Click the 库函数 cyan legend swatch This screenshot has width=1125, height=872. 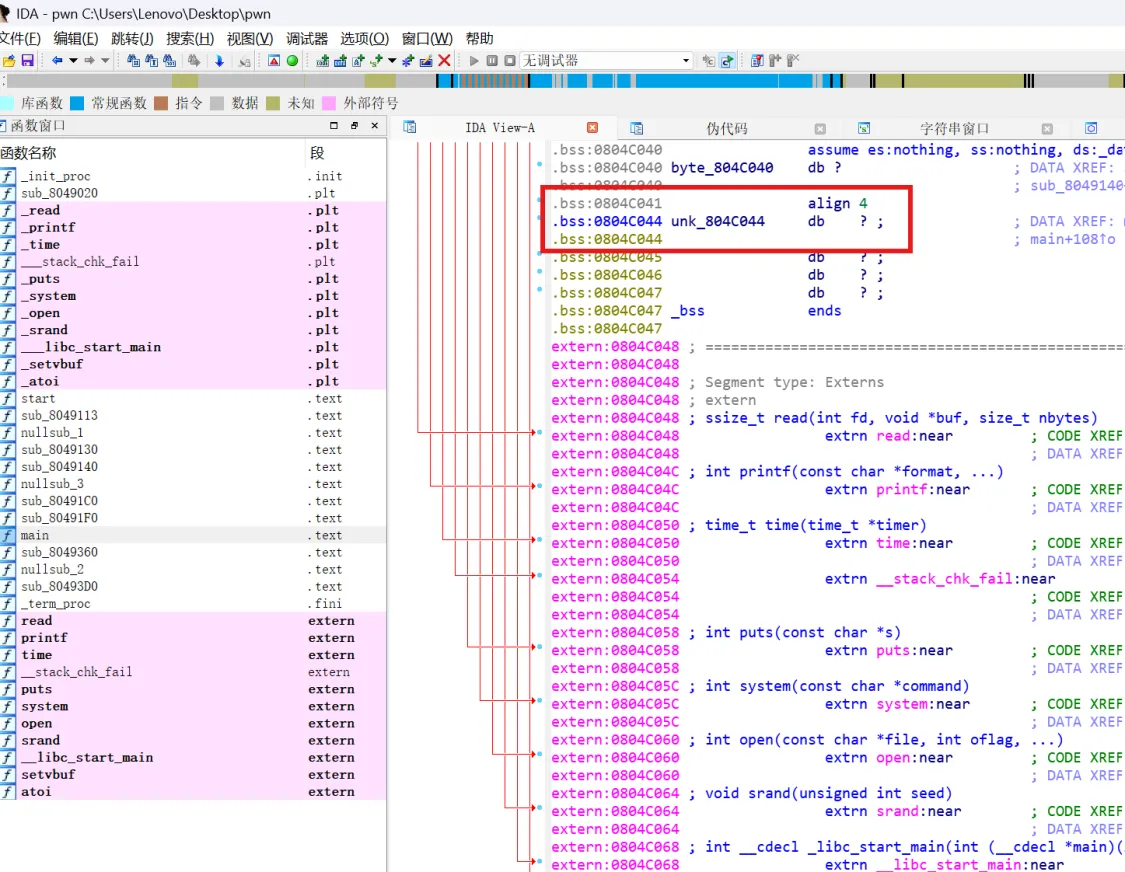tap(6, 103)
